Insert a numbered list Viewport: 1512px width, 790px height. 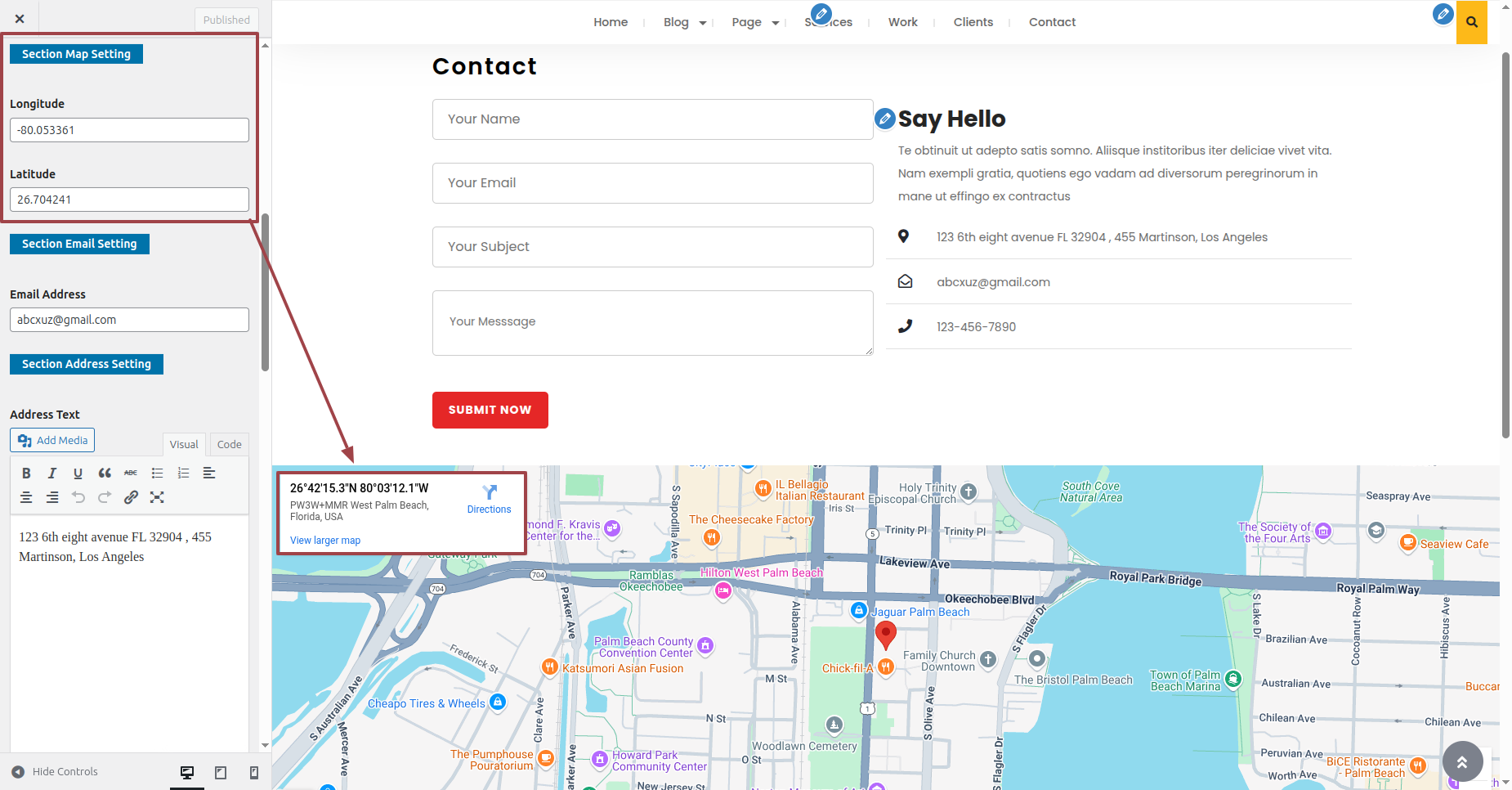(x=183, y=473)
